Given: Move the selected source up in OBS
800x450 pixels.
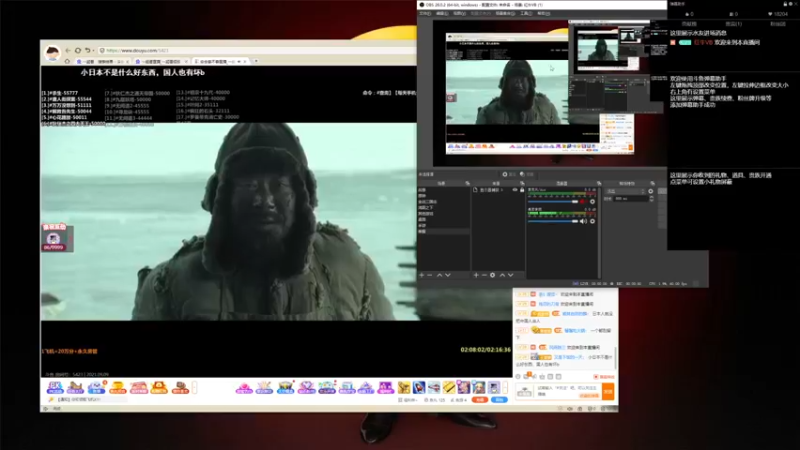Looking at the screenshot, I should pos(502,275).
